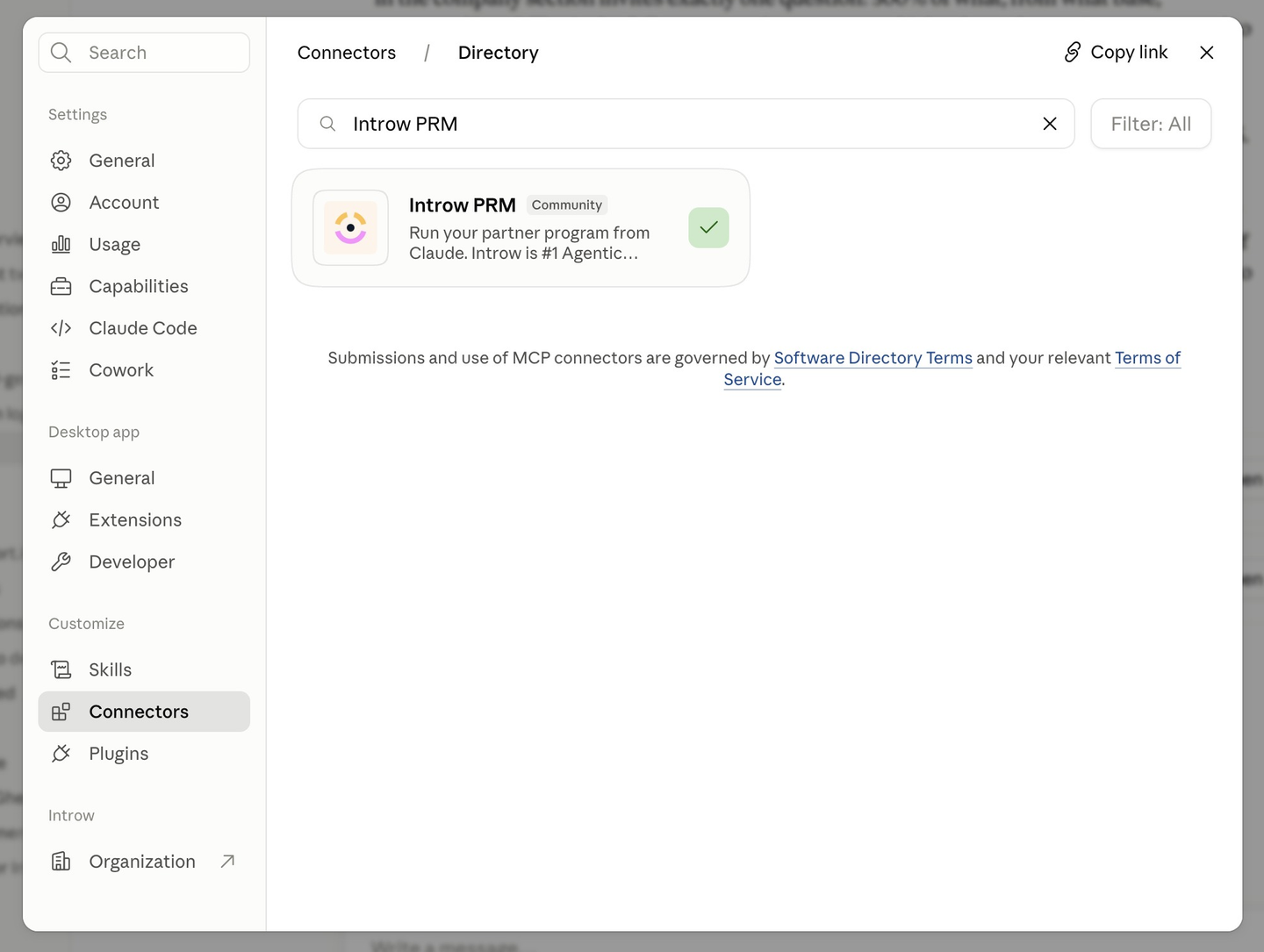Click the Directory breadcrumb
Image resolution: width=1264 pixels, height=952 pixels.
pos(499,53)
